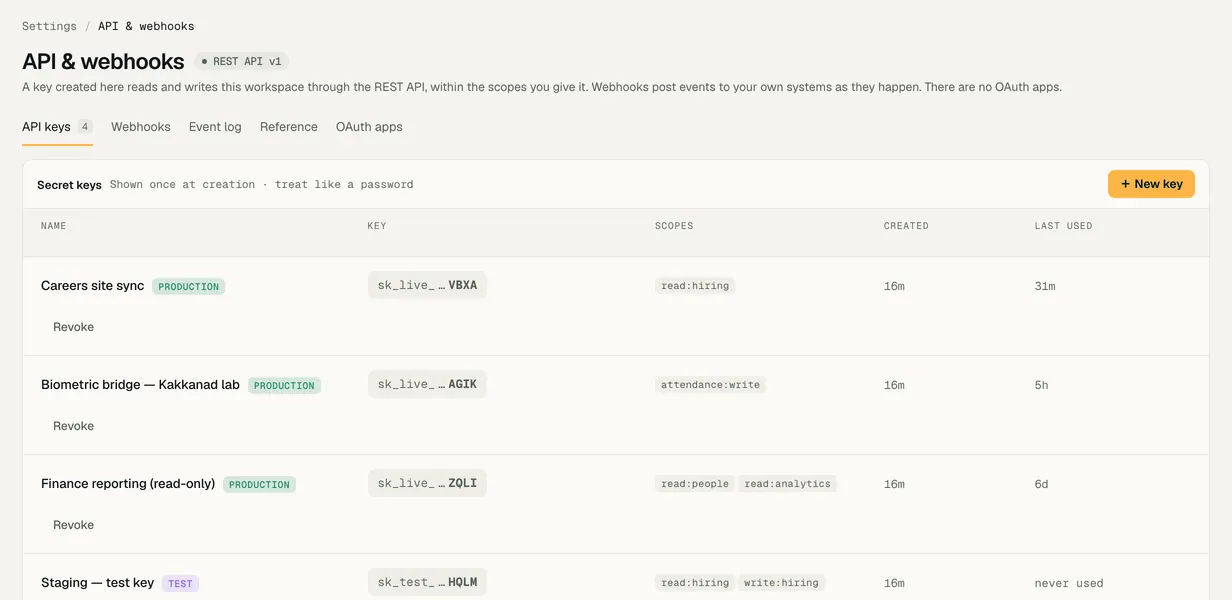1232x600 pixels.
Task: Click read:hiring scope on Careers site sync
Action: point(695,285)
